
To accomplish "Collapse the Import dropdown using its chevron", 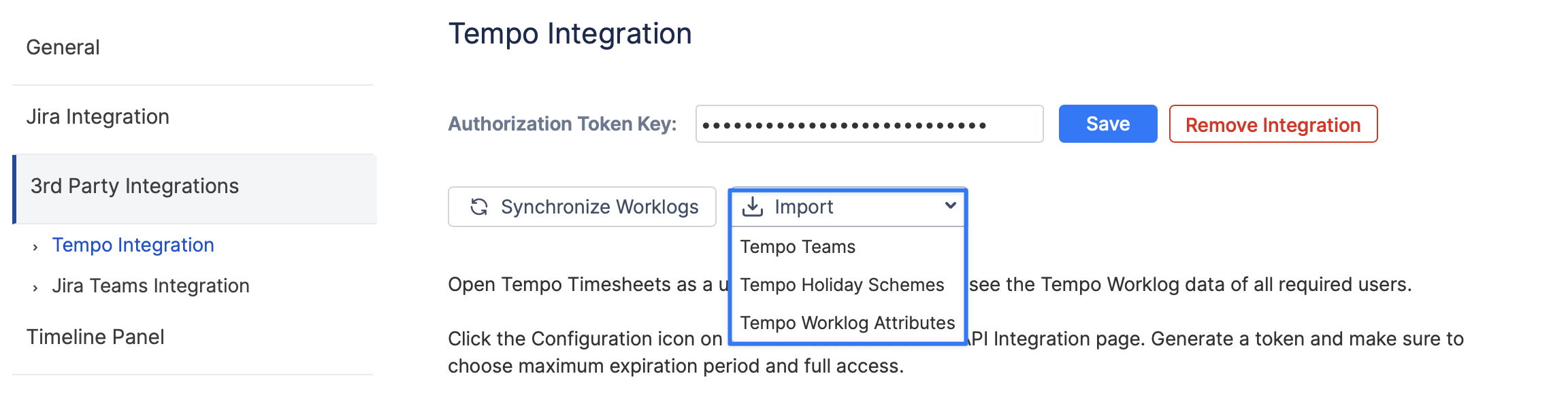I will pyautogui.click(x=950, y=206).
